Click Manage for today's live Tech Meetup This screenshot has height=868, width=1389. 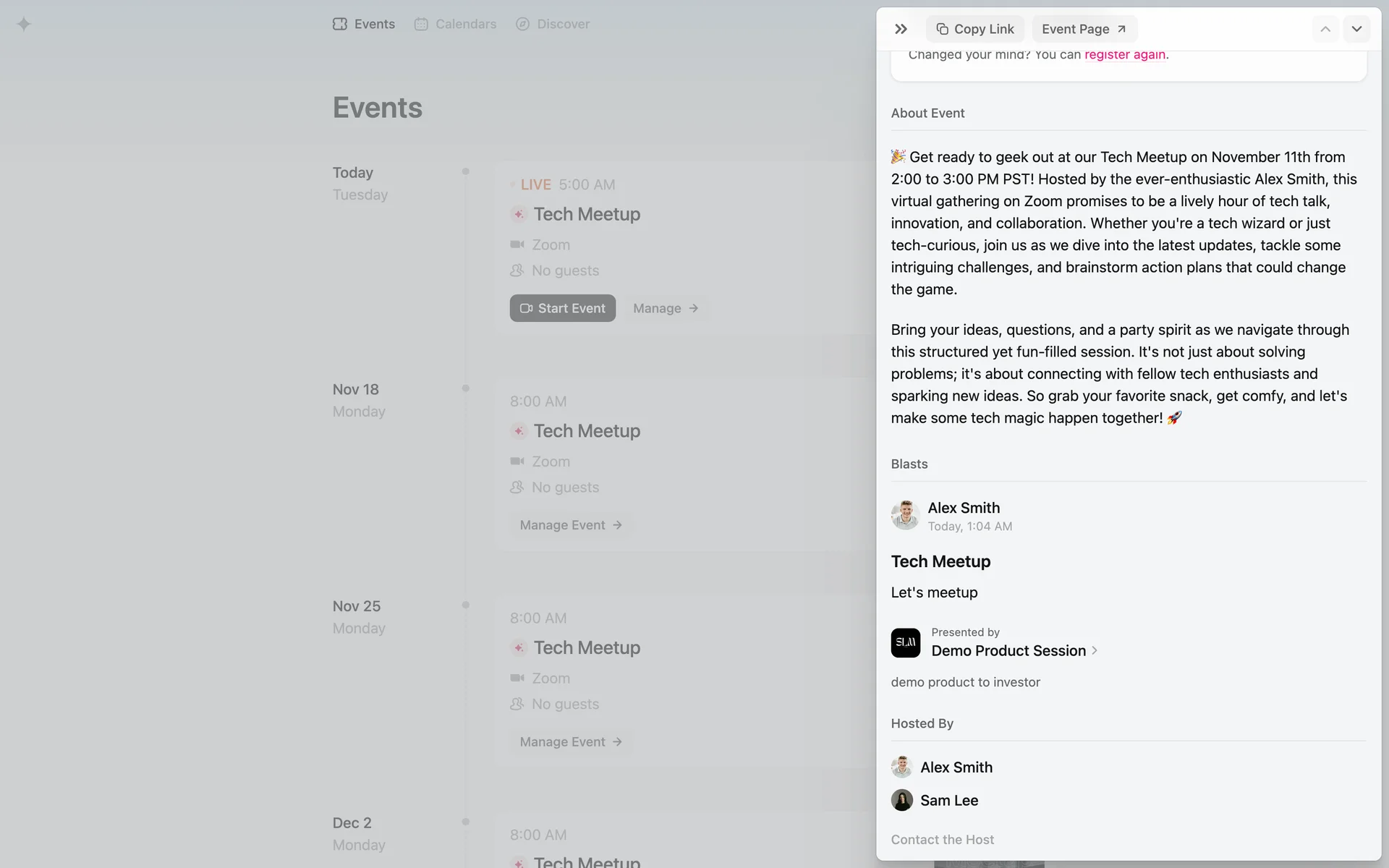point(665,308)
